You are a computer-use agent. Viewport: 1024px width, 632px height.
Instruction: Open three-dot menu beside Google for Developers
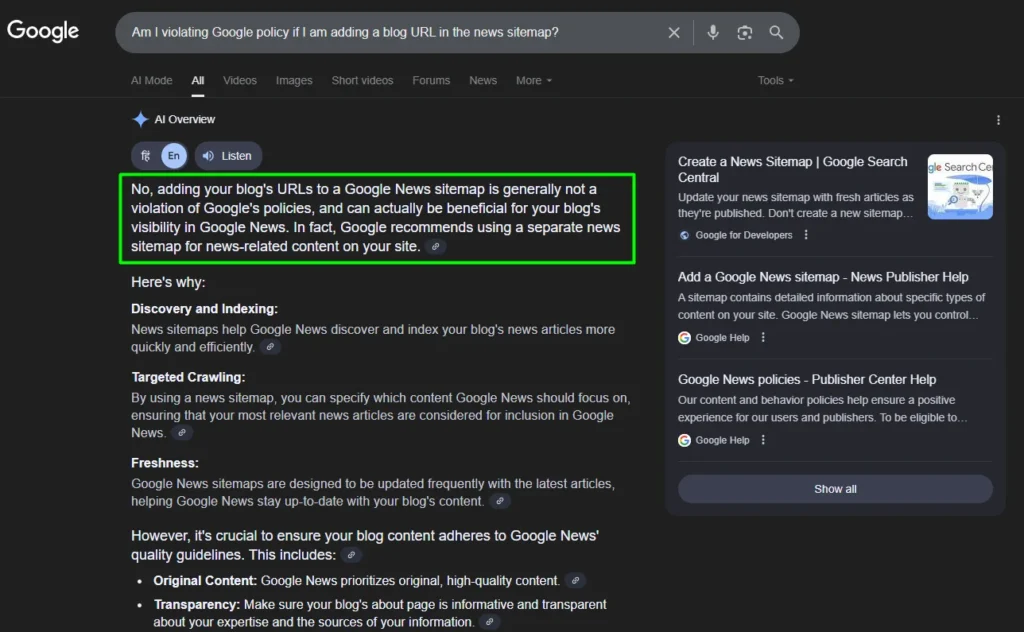tap(806, 235)
